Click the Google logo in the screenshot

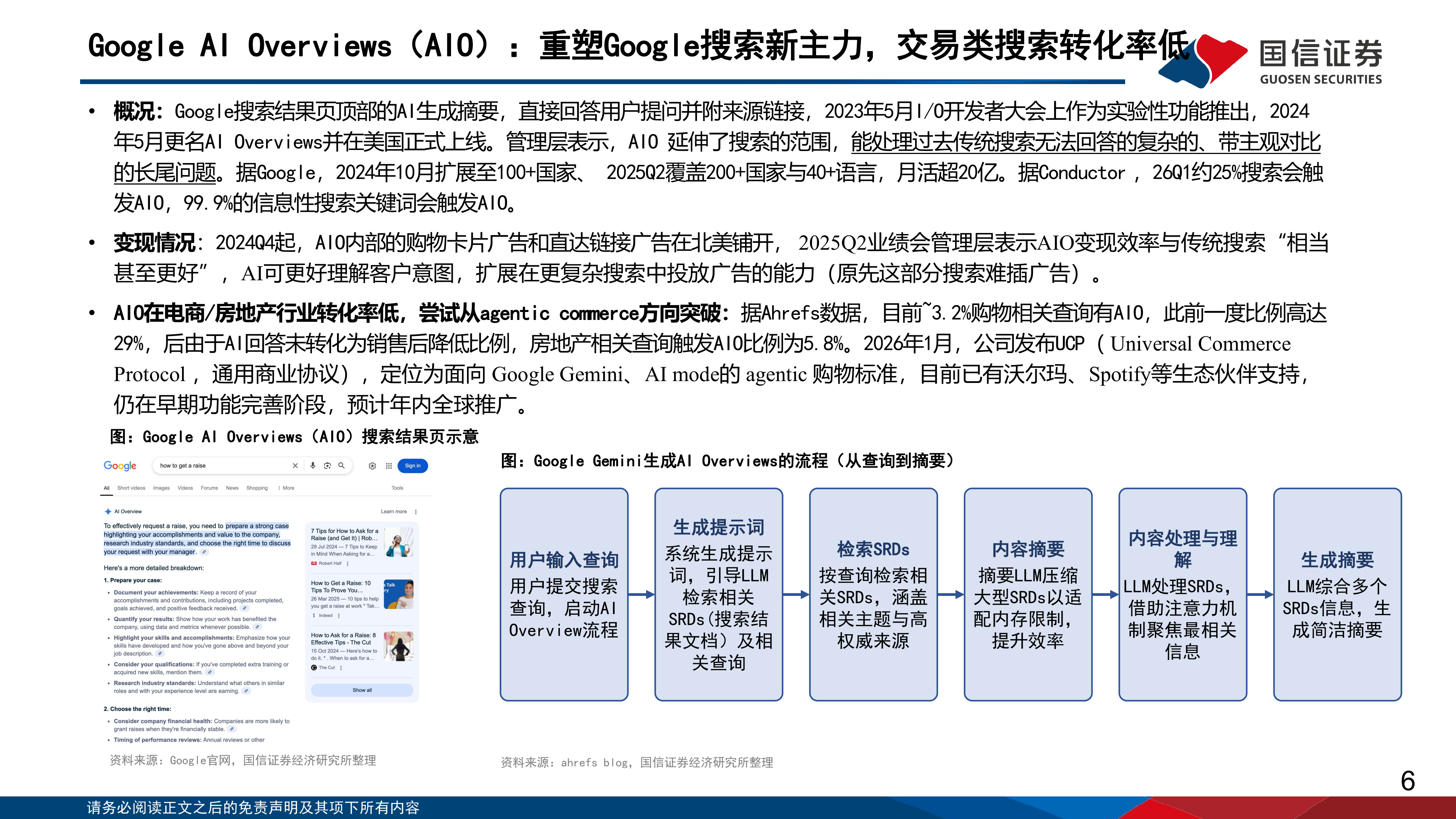click(x=120, y=466)
